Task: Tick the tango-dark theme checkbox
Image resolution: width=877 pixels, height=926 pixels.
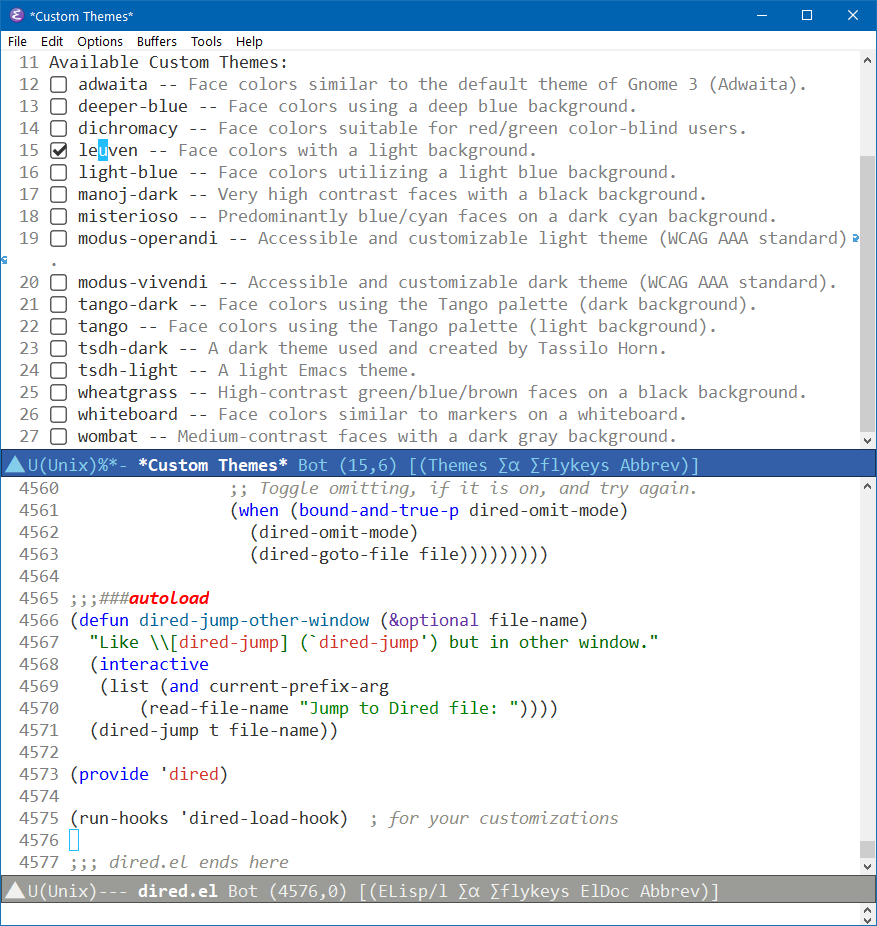Action: point(58,305)
